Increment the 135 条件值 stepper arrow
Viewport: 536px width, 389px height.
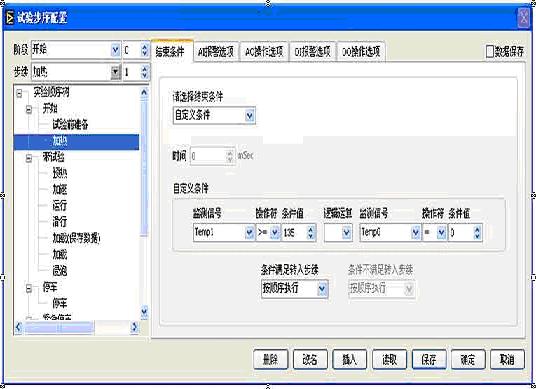pyautogui.click(x=310, y=229)
